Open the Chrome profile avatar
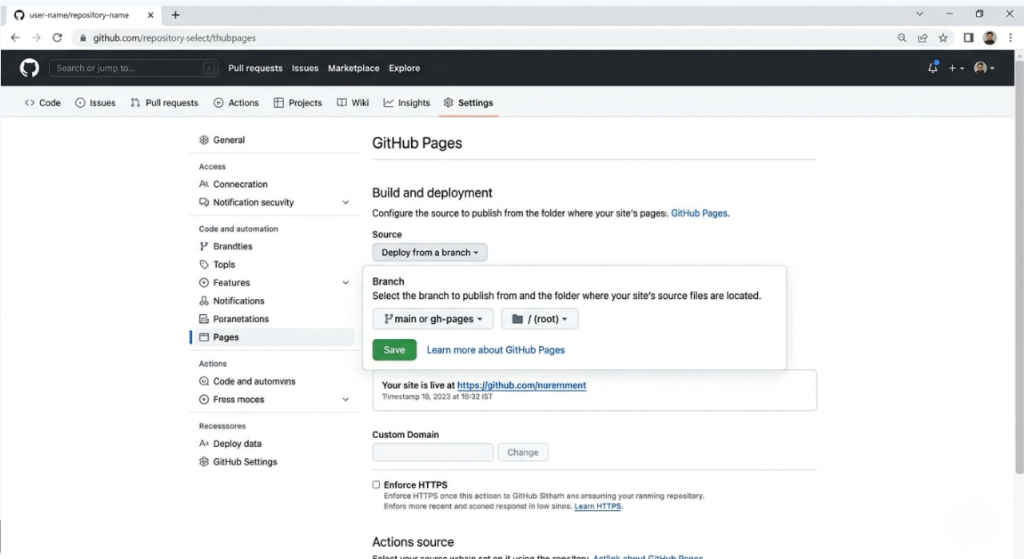This screenshot has height=559, width=1024. coord(989,38)
